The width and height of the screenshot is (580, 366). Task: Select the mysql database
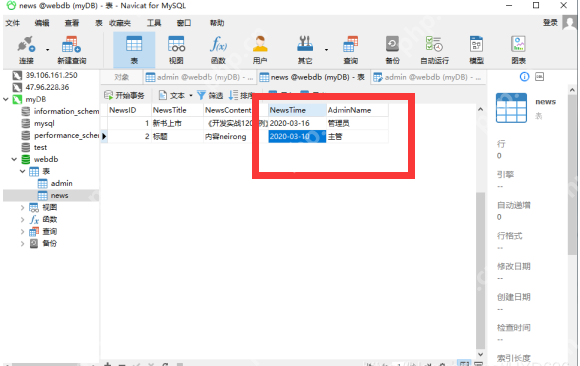pos(44,123)
